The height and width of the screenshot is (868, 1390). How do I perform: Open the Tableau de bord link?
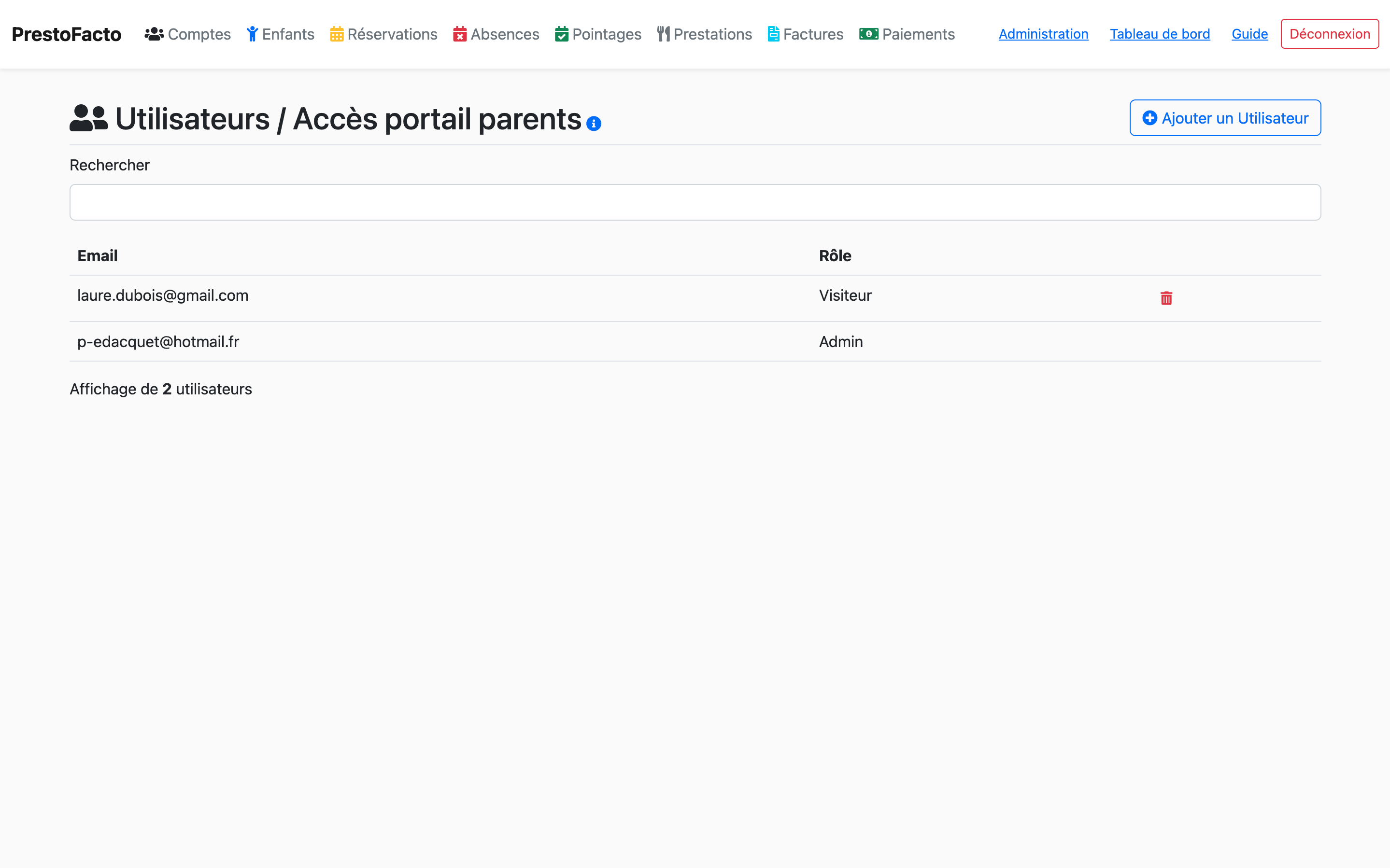1159,34
